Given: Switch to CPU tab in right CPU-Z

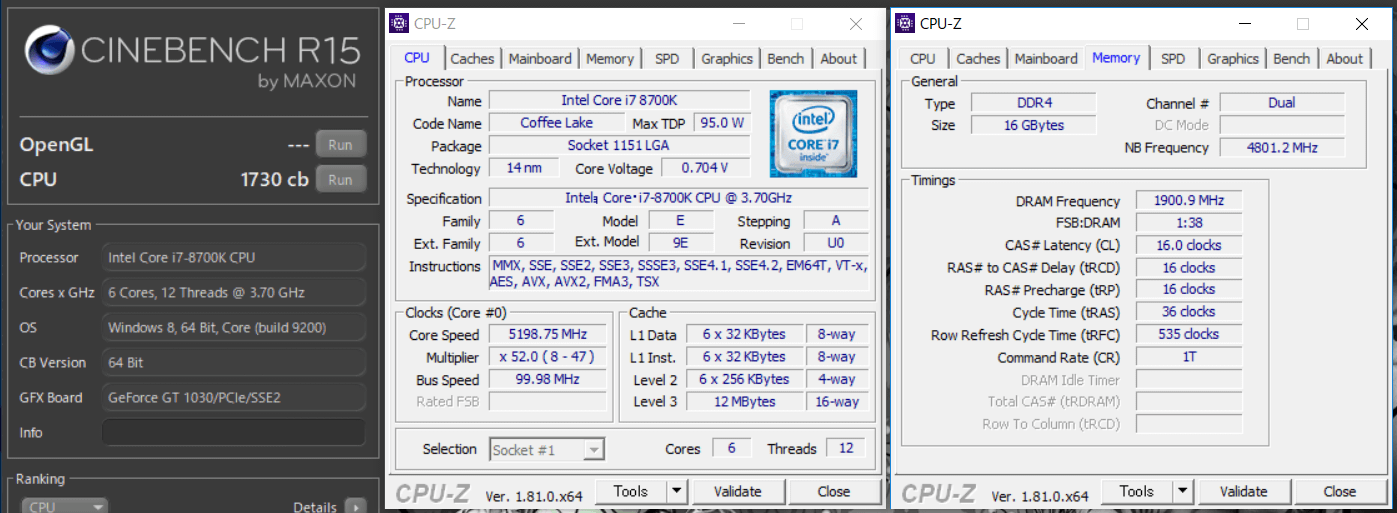Looking at the screenshot, I should coord(923,59).
